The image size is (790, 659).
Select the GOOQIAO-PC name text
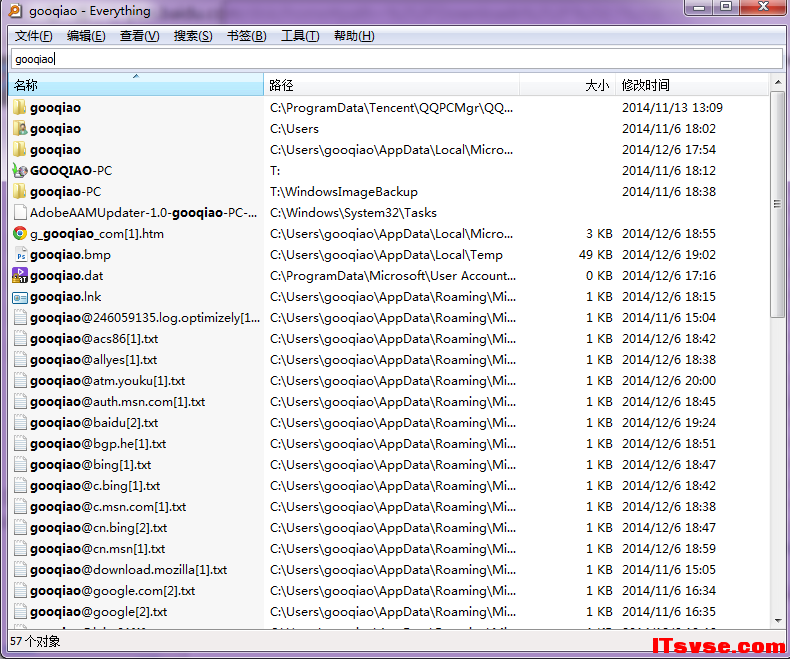pyautogui.click(x=71, y=171)
